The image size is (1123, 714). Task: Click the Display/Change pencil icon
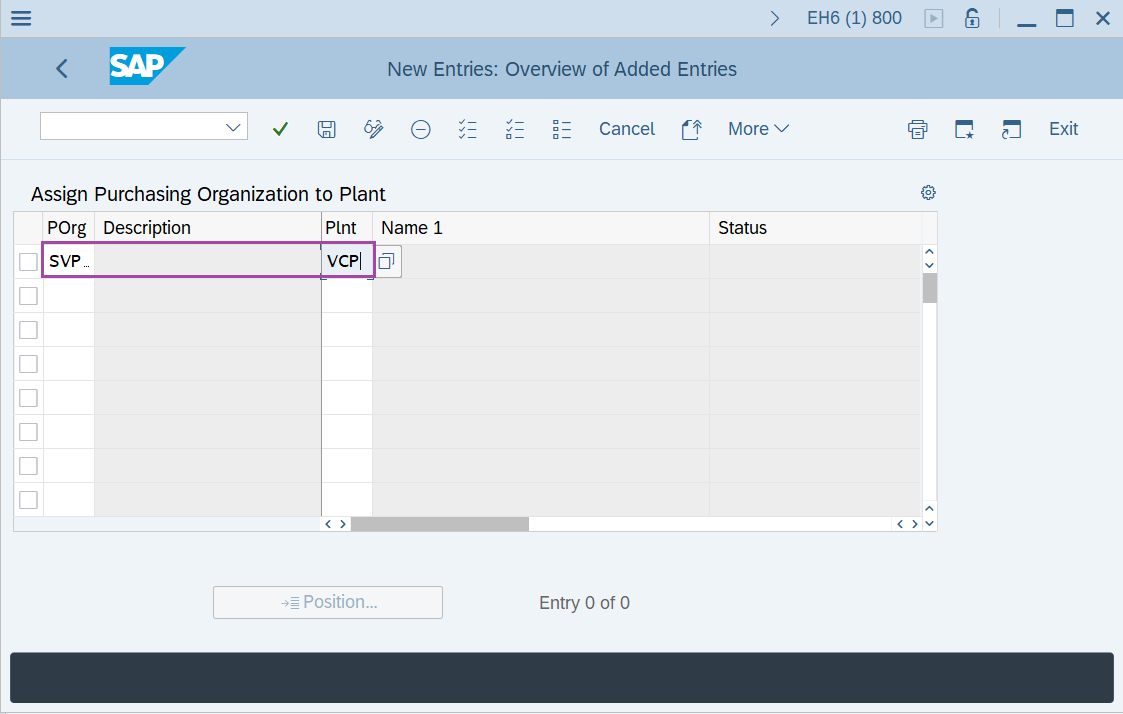(373, 128)
